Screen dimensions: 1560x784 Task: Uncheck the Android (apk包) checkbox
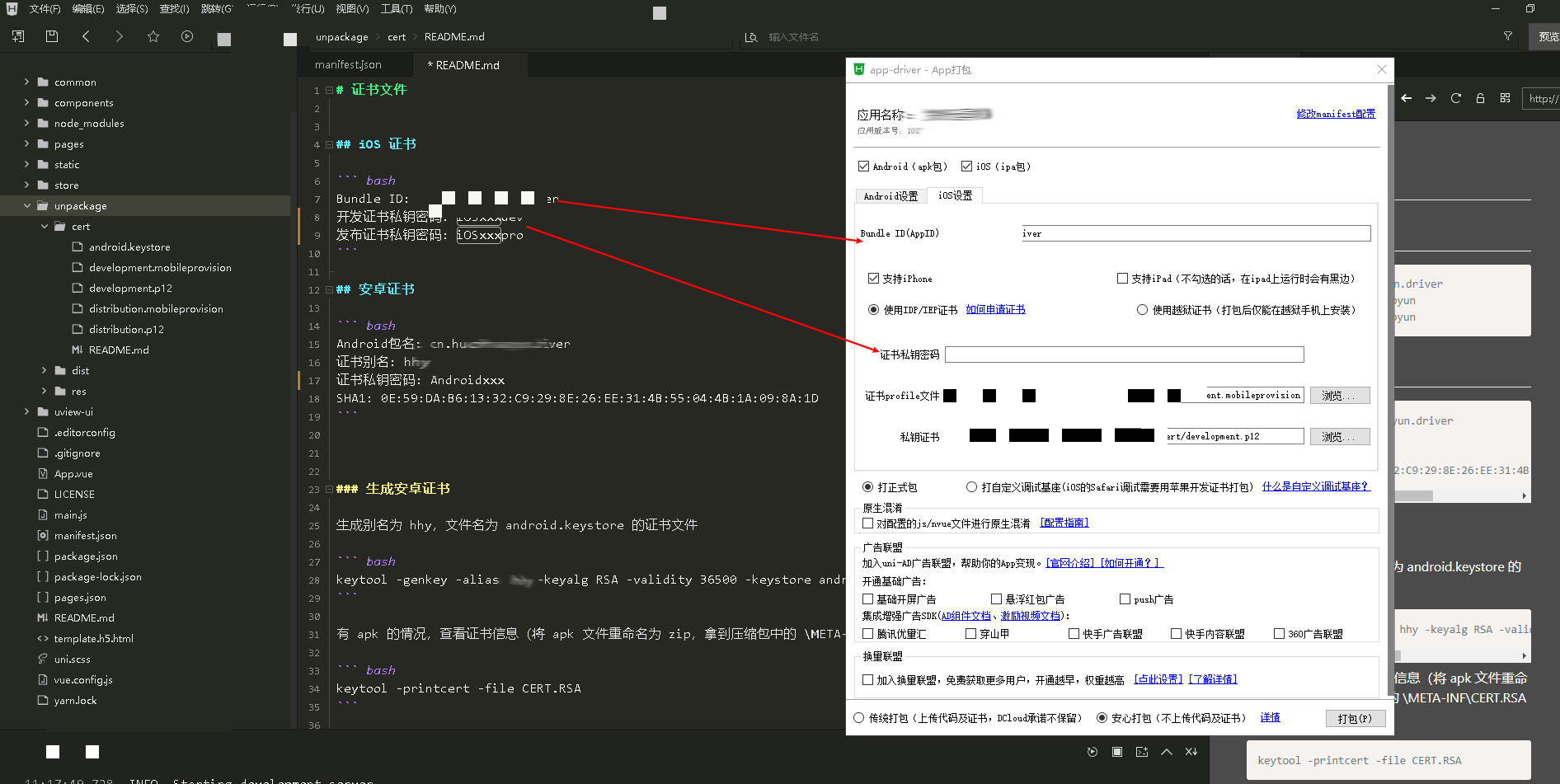[864, 167]
